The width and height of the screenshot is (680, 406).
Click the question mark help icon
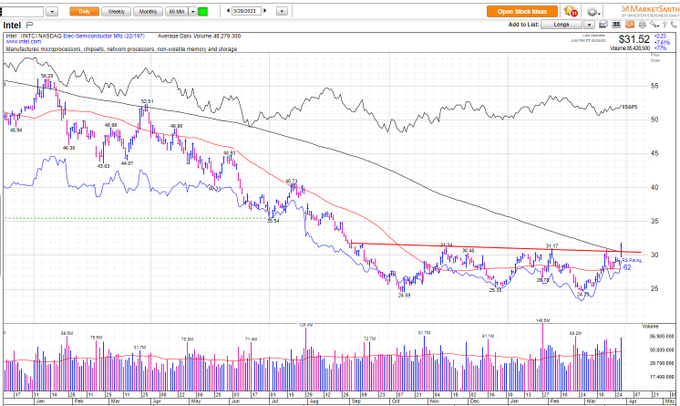(664, 25)
